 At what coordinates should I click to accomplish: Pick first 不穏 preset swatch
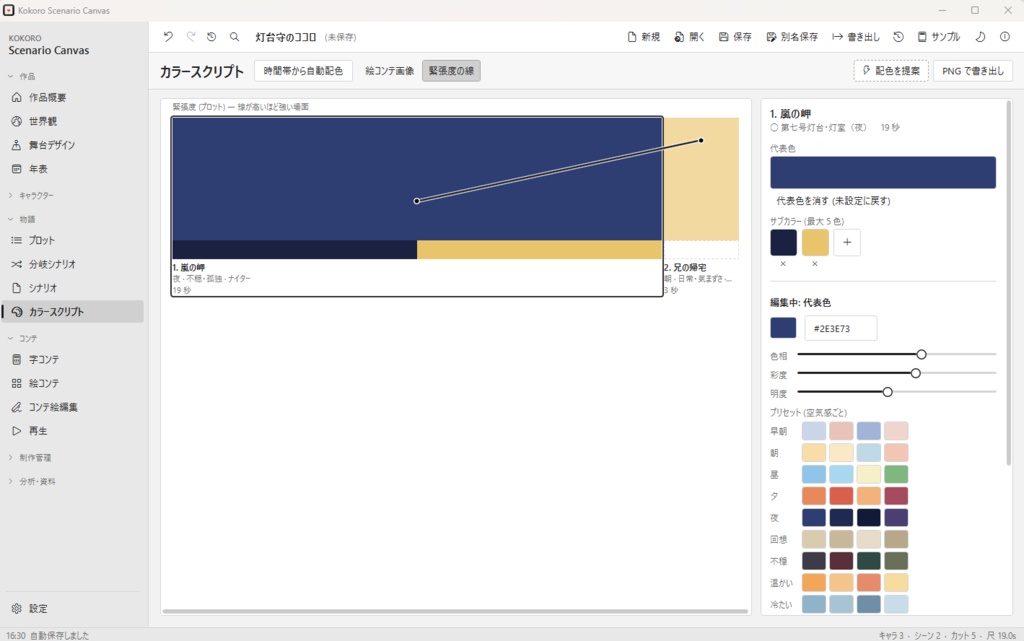coord(814,561)
